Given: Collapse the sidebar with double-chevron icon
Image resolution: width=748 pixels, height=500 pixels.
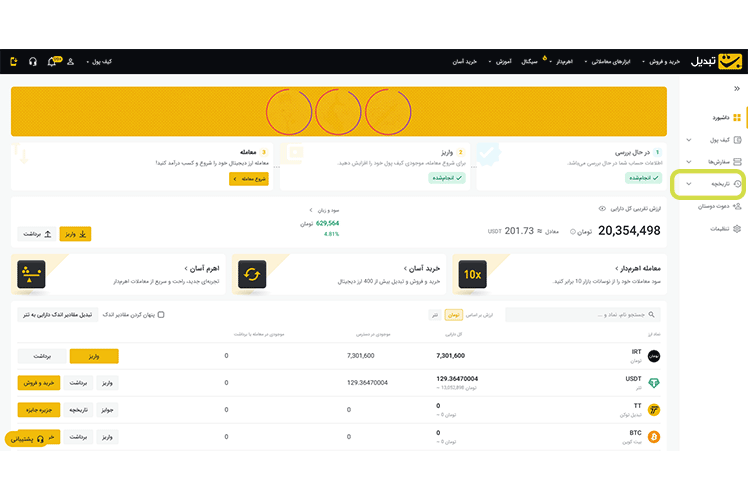Looking at the screenshot, I should coord(737,89).
